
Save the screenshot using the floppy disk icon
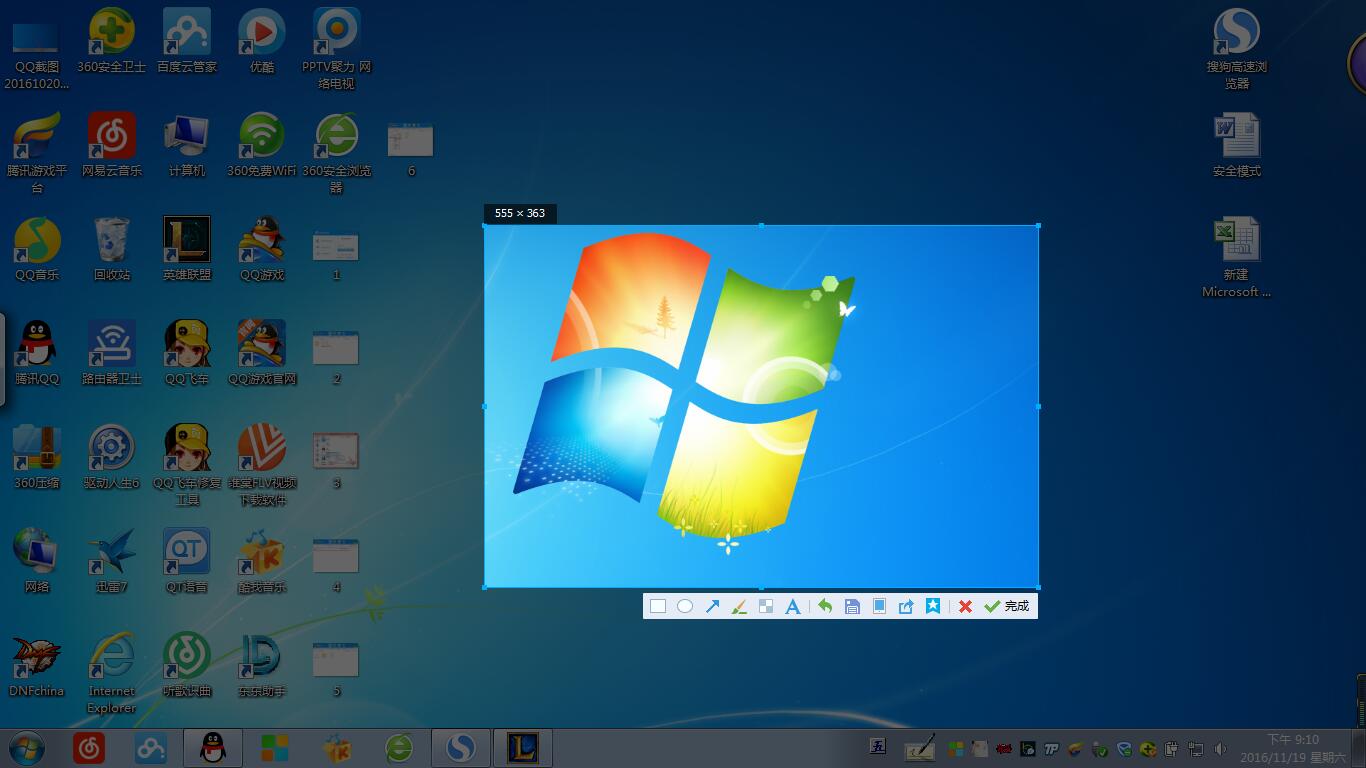click(x=852, y=606)
